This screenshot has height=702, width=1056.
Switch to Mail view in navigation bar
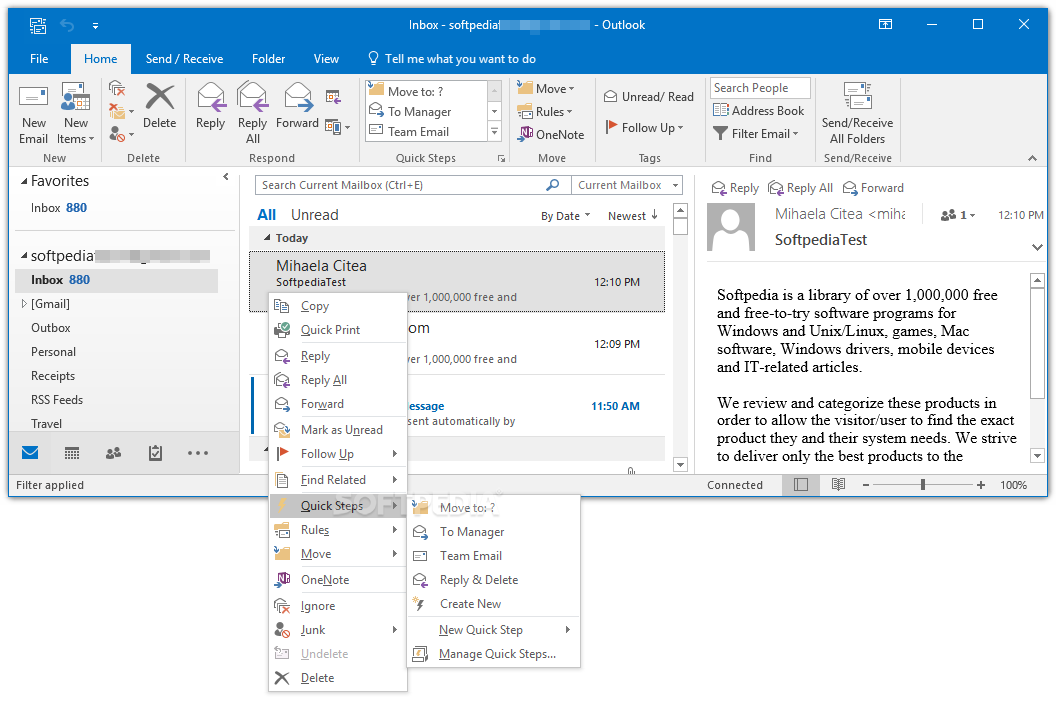coord(30,453)
